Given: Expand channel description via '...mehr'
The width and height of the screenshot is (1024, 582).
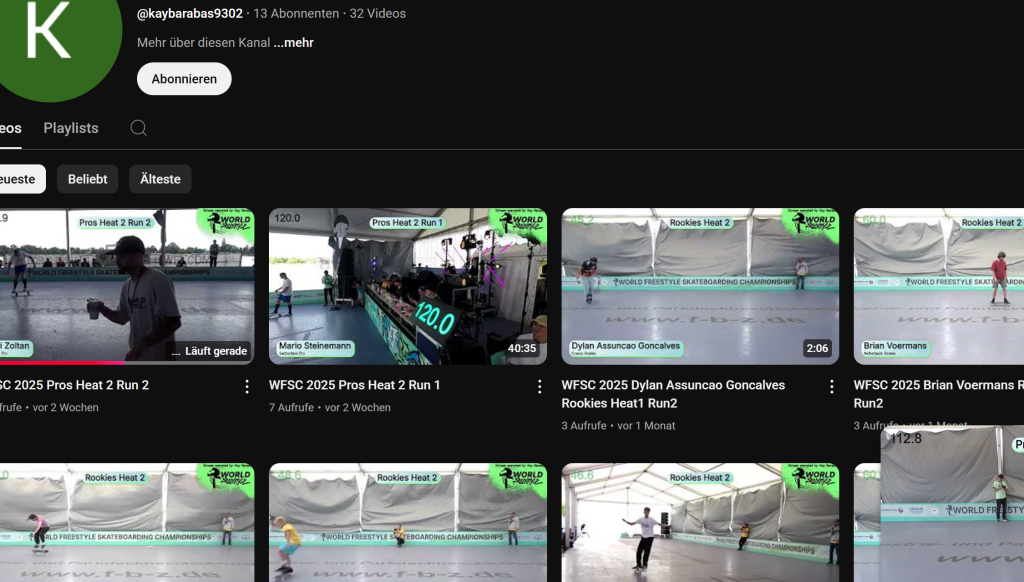Looking at the screenshot, I should 294,43.
